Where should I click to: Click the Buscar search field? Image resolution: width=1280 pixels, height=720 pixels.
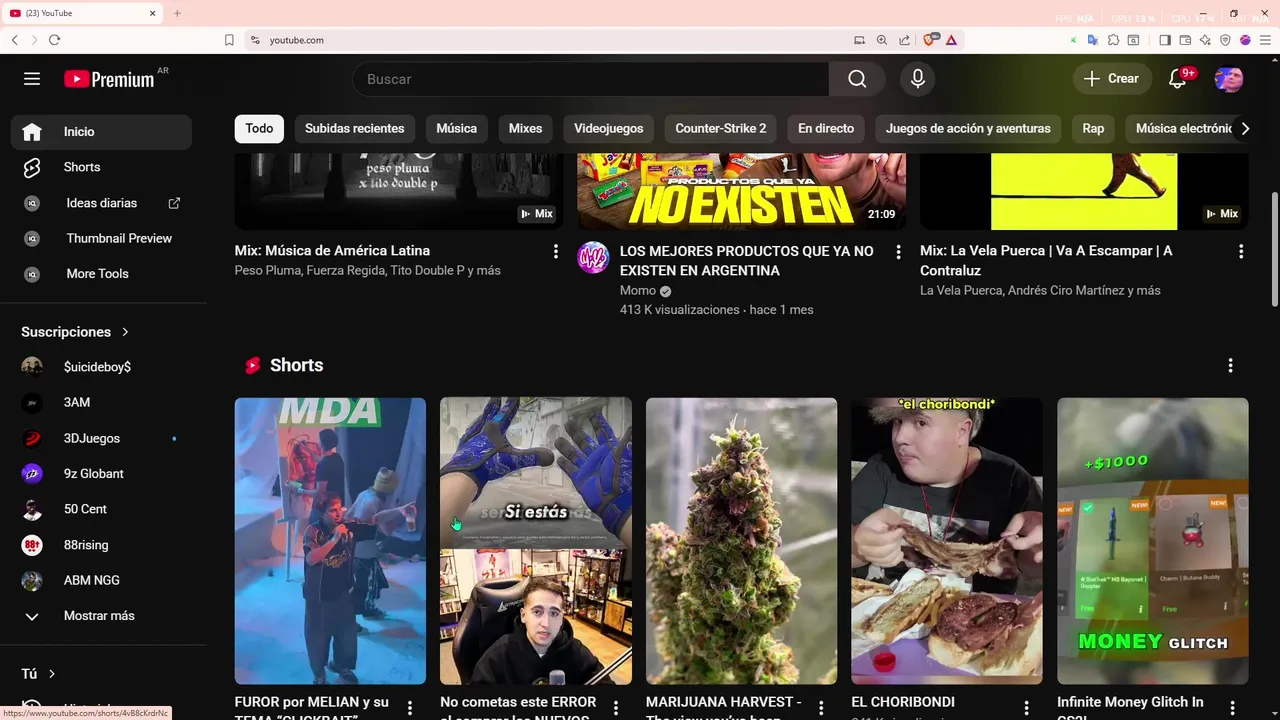click(591, 79)
